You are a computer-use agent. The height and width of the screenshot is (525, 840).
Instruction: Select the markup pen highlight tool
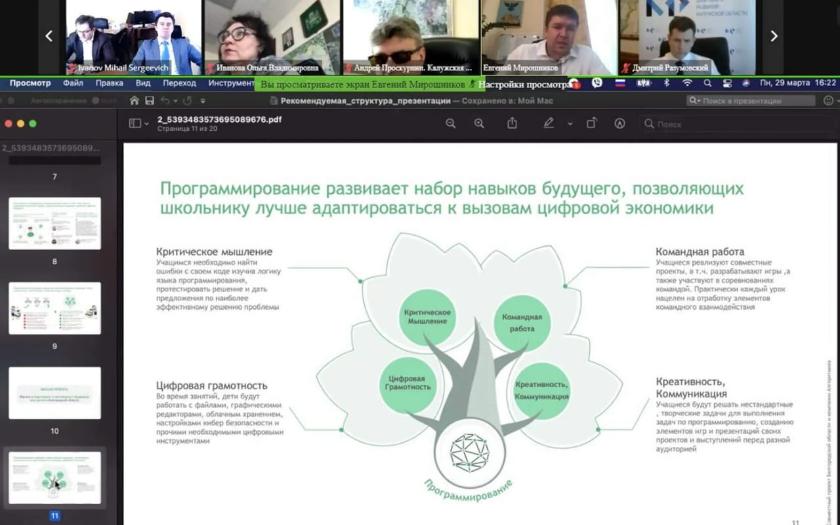point(548,123)
